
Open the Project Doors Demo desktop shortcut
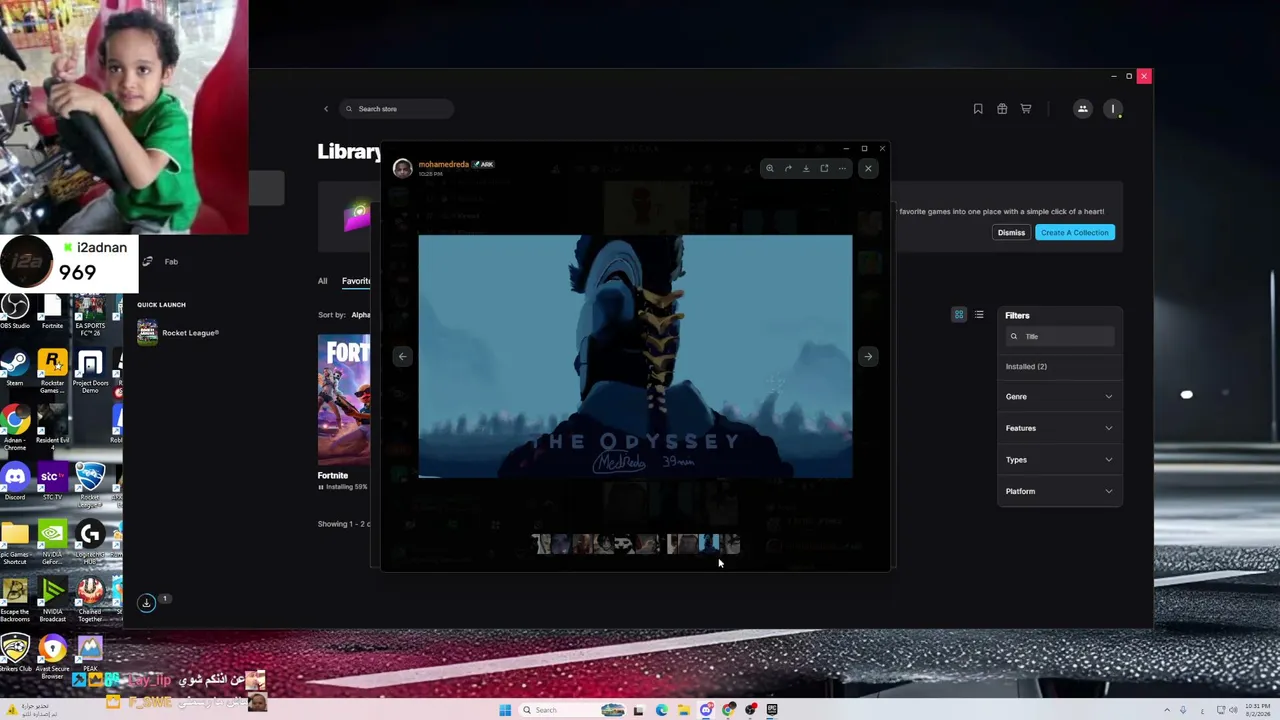coord(90,371)
